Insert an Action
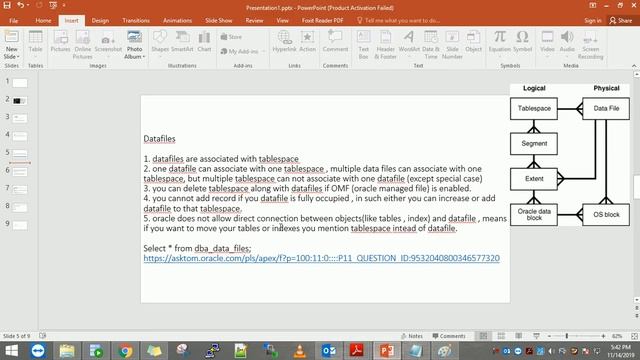 tap(307, 42)
